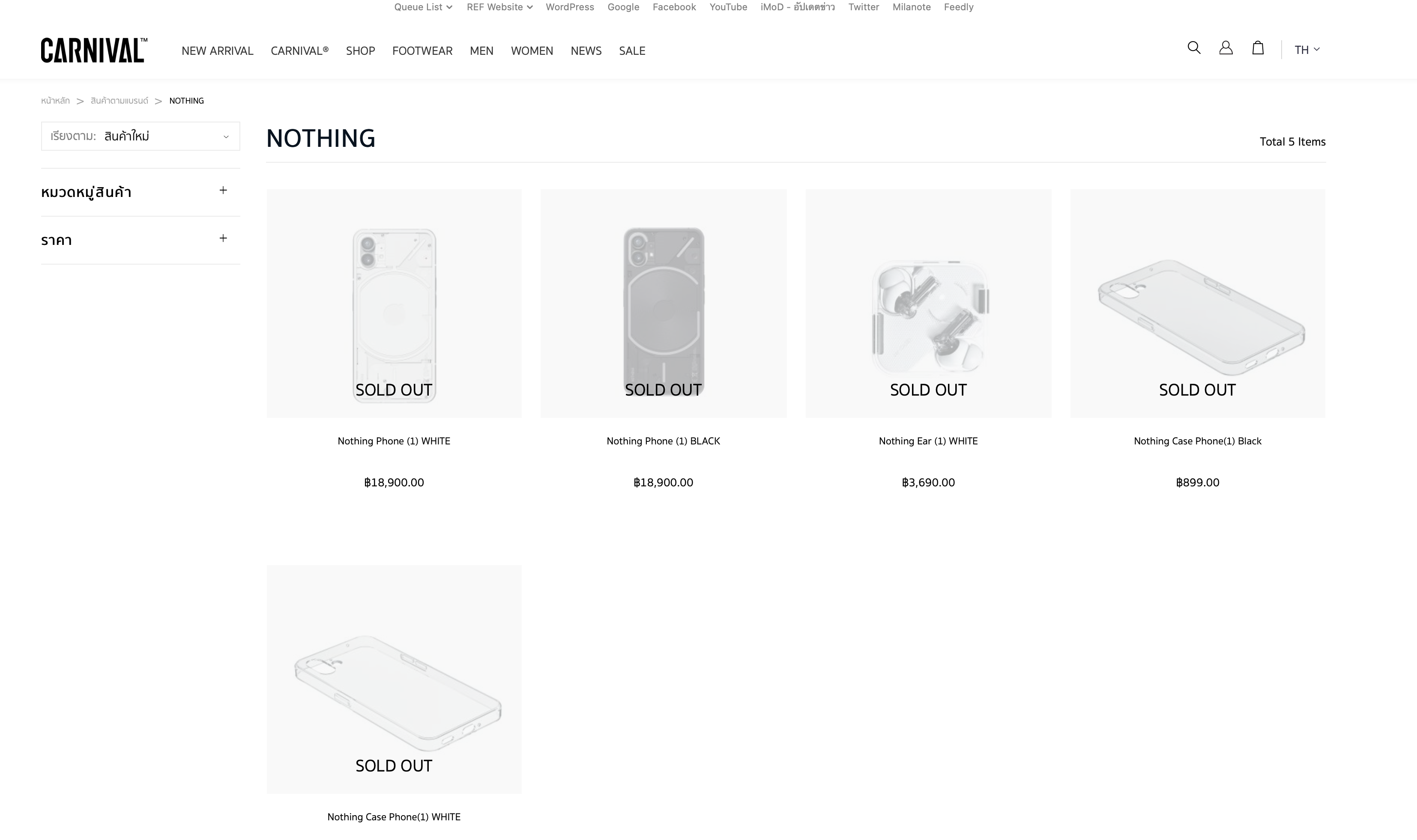The image size is (1417, 840).
Task: Expand the ราคา price filter
Action: click(223, 239)
